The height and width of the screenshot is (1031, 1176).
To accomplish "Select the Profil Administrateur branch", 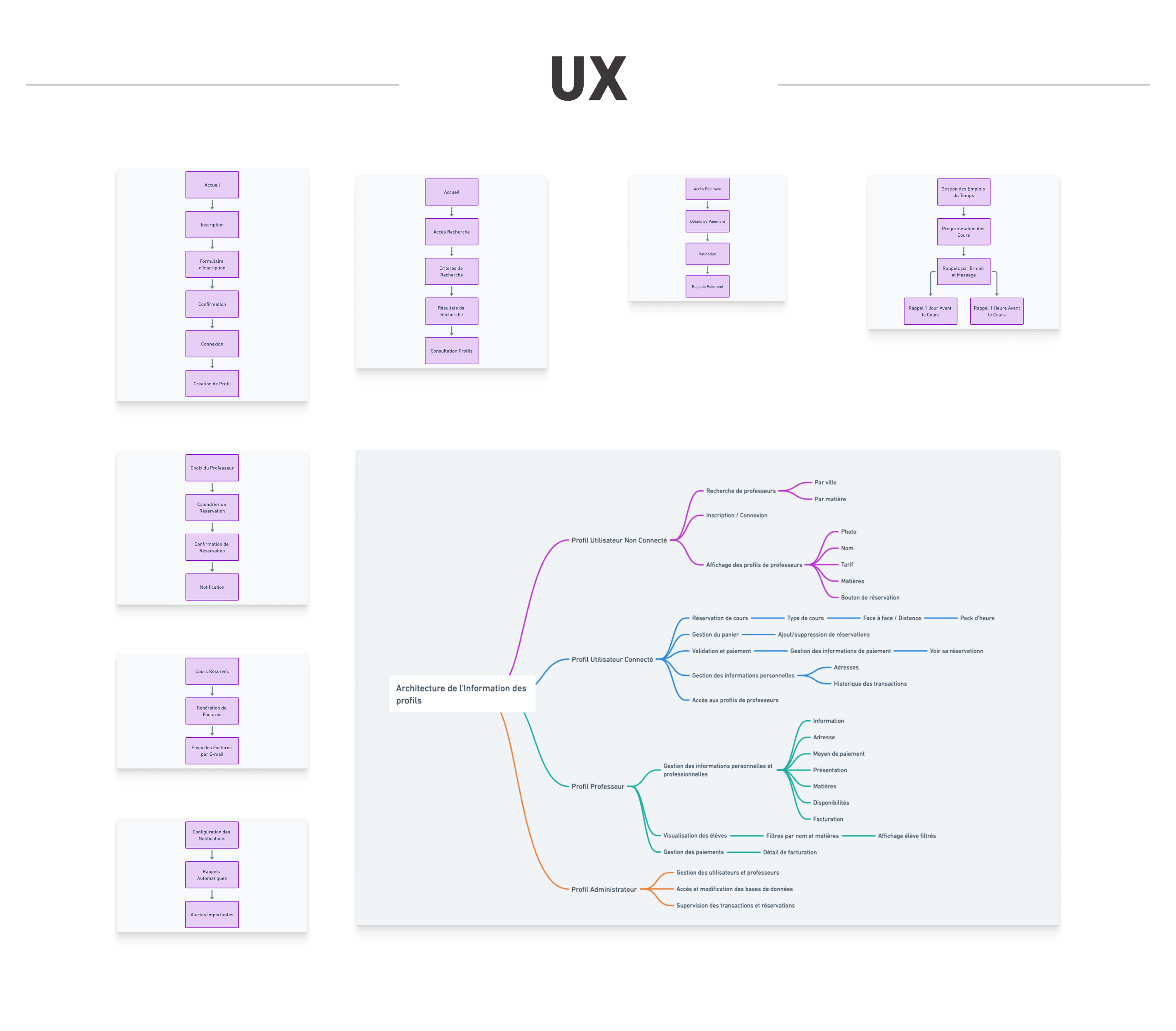I will pyautogui.click(x=603, y=889).
